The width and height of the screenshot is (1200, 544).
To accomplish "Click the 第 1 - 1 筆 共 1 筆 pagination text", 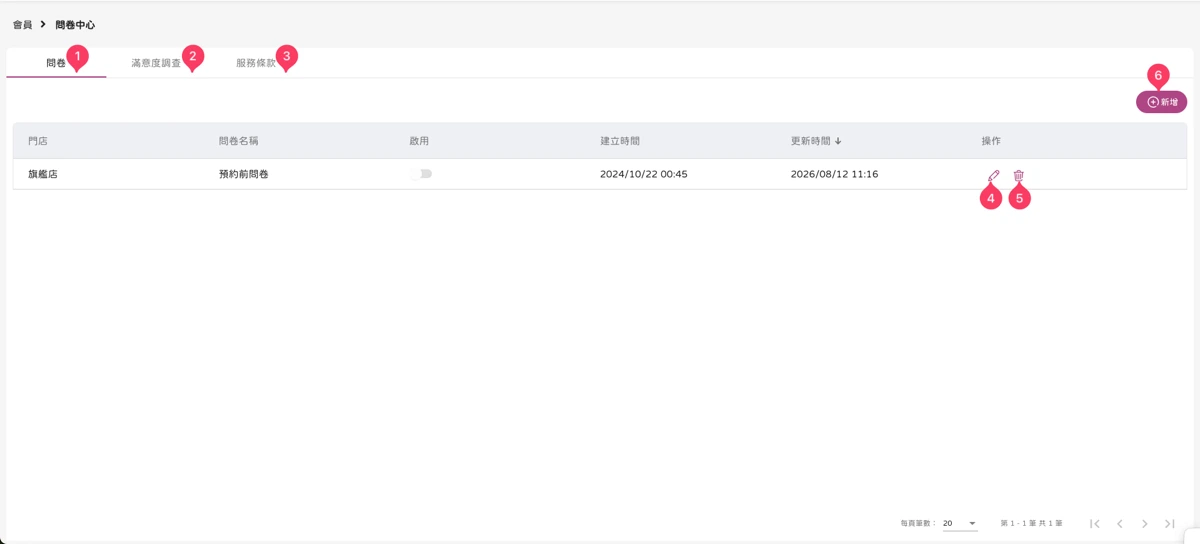I will [x=1031, y=524].
